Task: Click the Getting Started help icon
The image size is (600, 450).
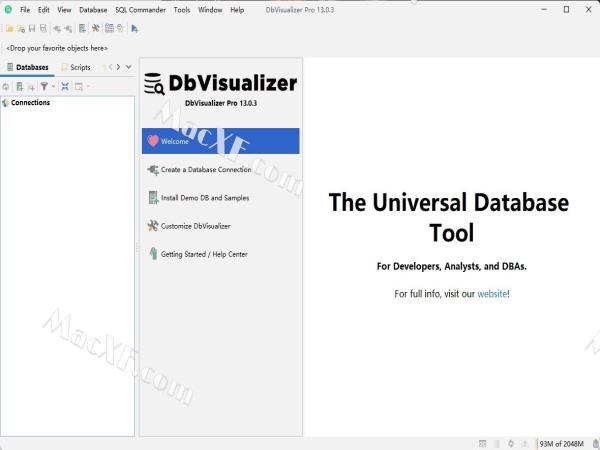Action: click(x=153, y=254)
